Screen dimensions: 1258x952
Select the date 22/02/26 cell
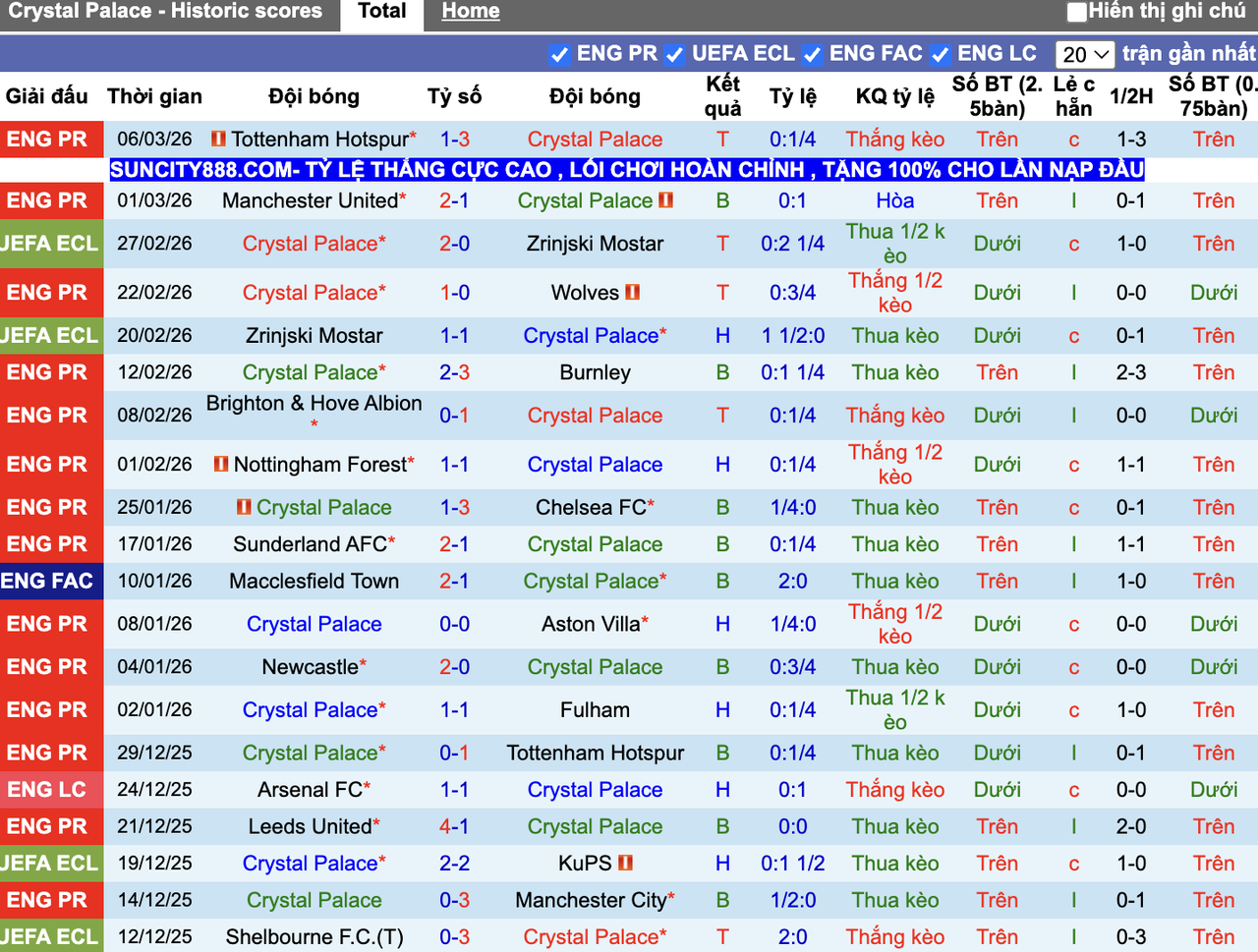154,293
